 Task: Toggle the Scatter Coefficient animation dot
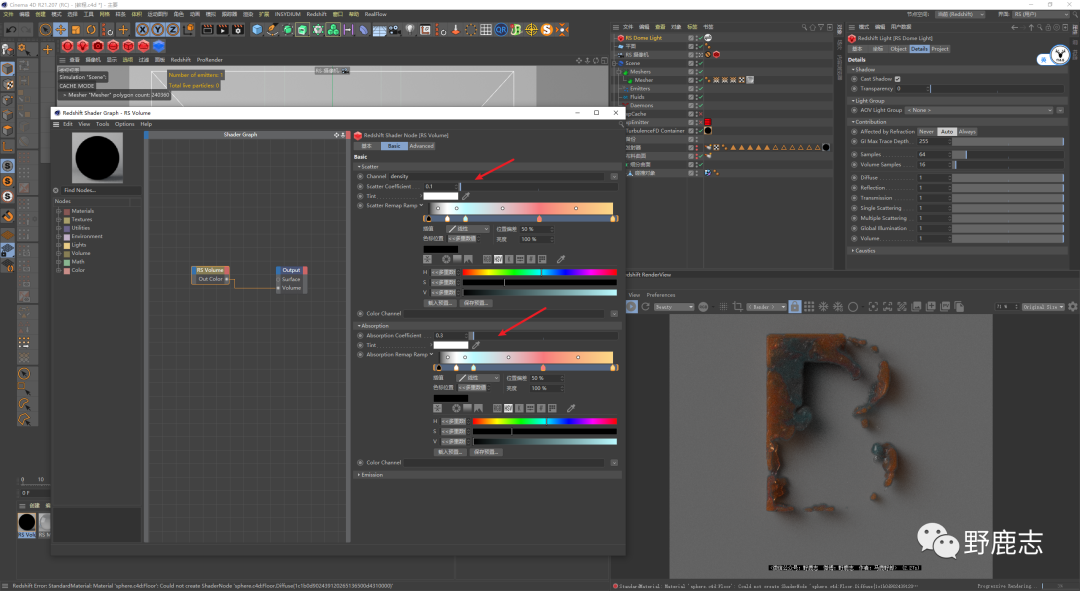tap(360, 187)
